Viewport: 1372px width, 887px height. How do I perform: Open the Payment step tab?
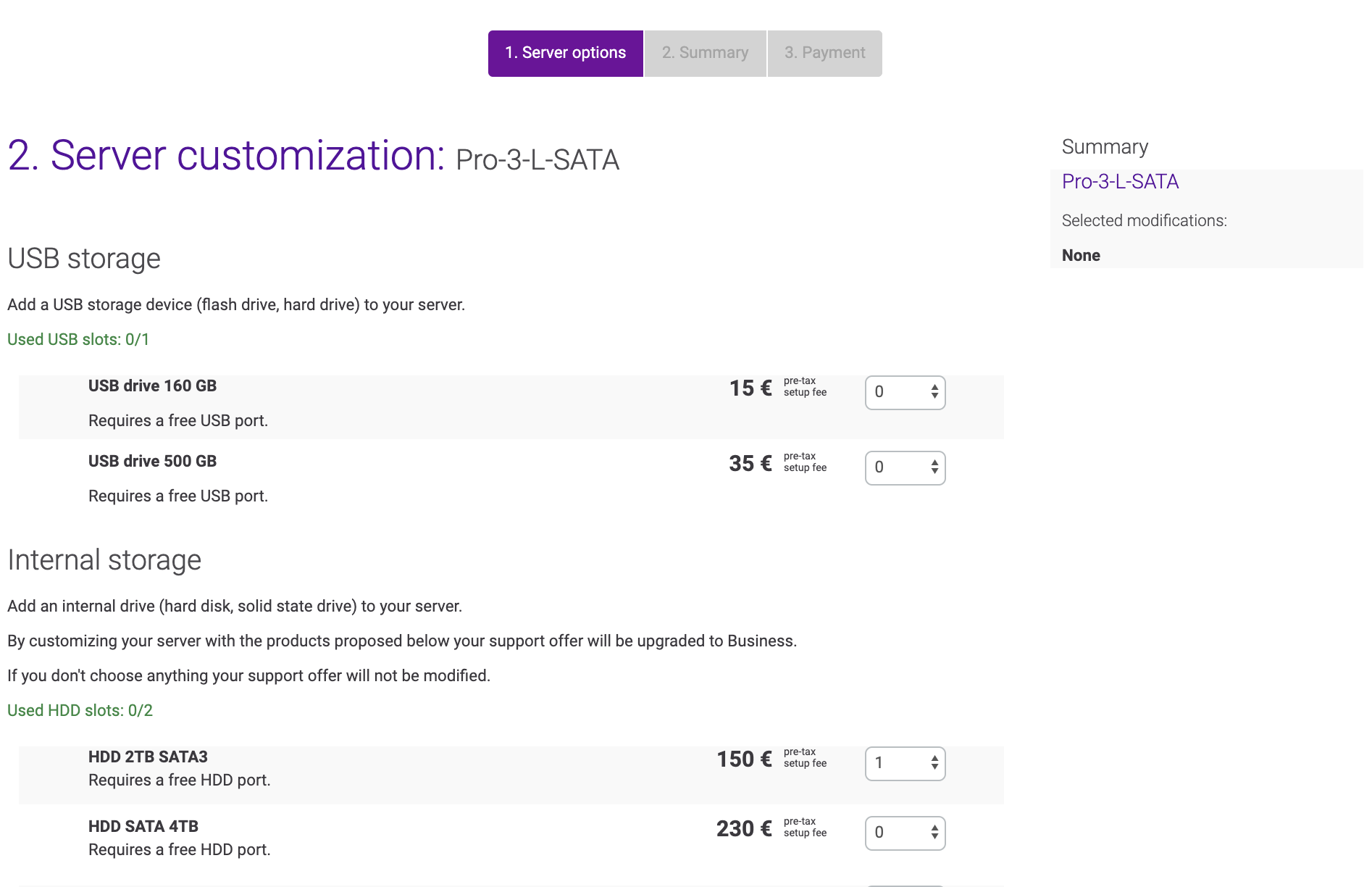(824, 53)
